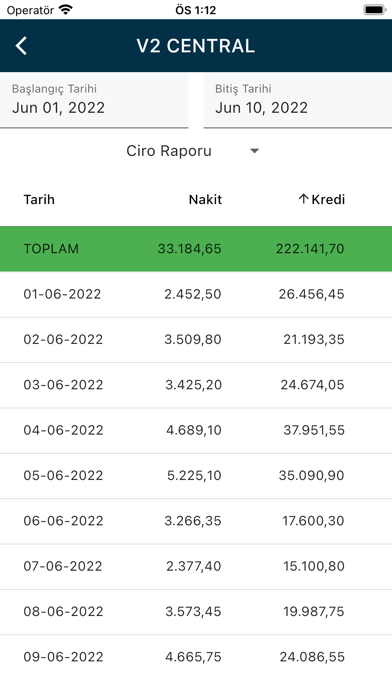Image resolution: width=392 pixels, height=696 pixels.
Task: Sort by the Tarih column header
Action: pos(39,199)
